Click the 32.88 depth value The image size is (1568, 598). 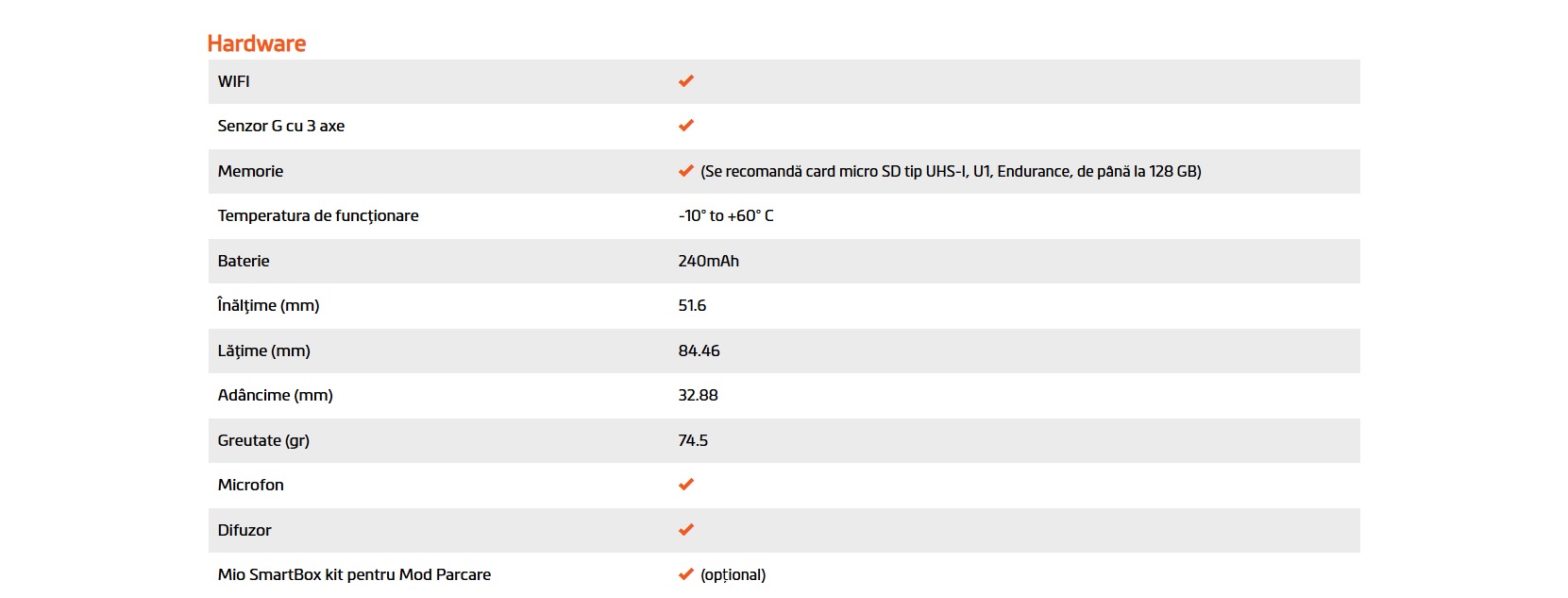point(698,395)
